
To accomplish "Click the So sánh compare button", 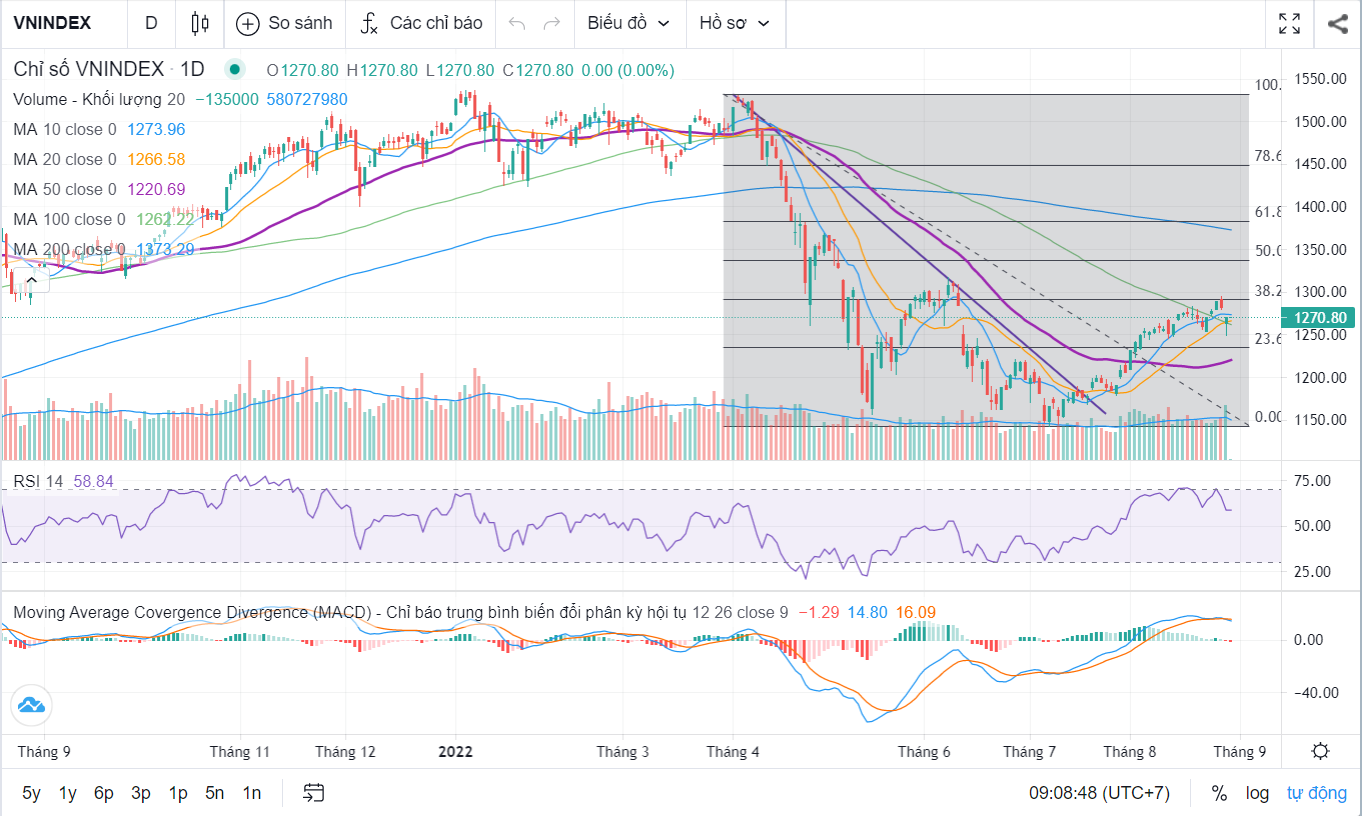I will tap(284, 23).
